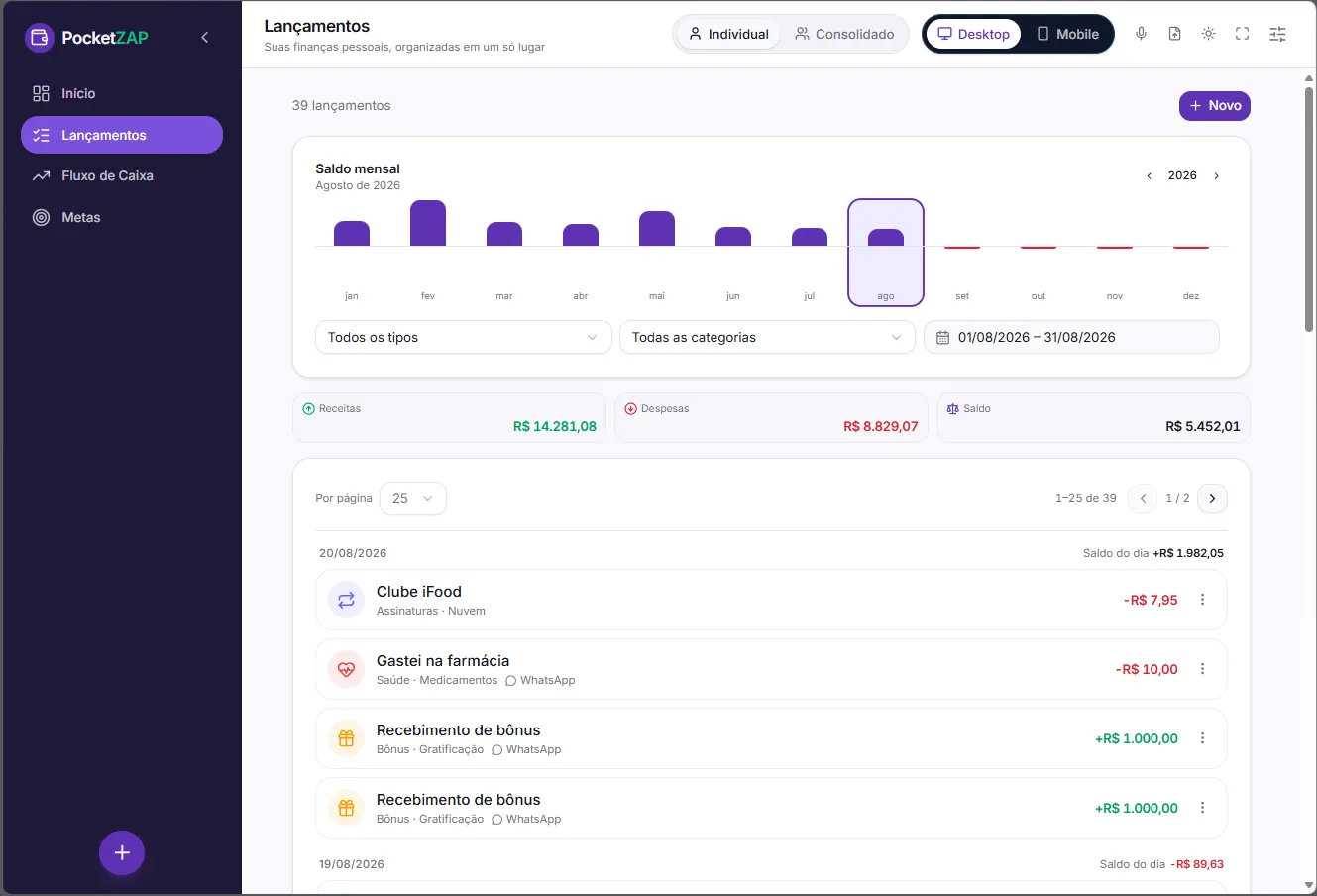Collapse the sidebar with the chevron arrow
This screenshot has height=896, width=1317.
pyautogui.click(x=205, y=38)
